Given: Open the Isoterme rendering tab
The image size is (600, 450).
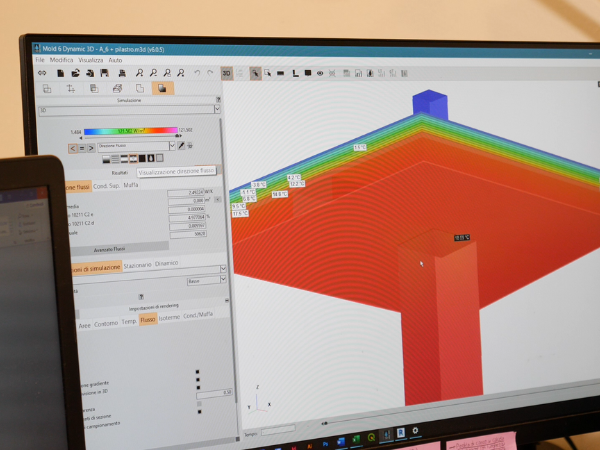Looking at the screenshot, I should coord(169,317).
